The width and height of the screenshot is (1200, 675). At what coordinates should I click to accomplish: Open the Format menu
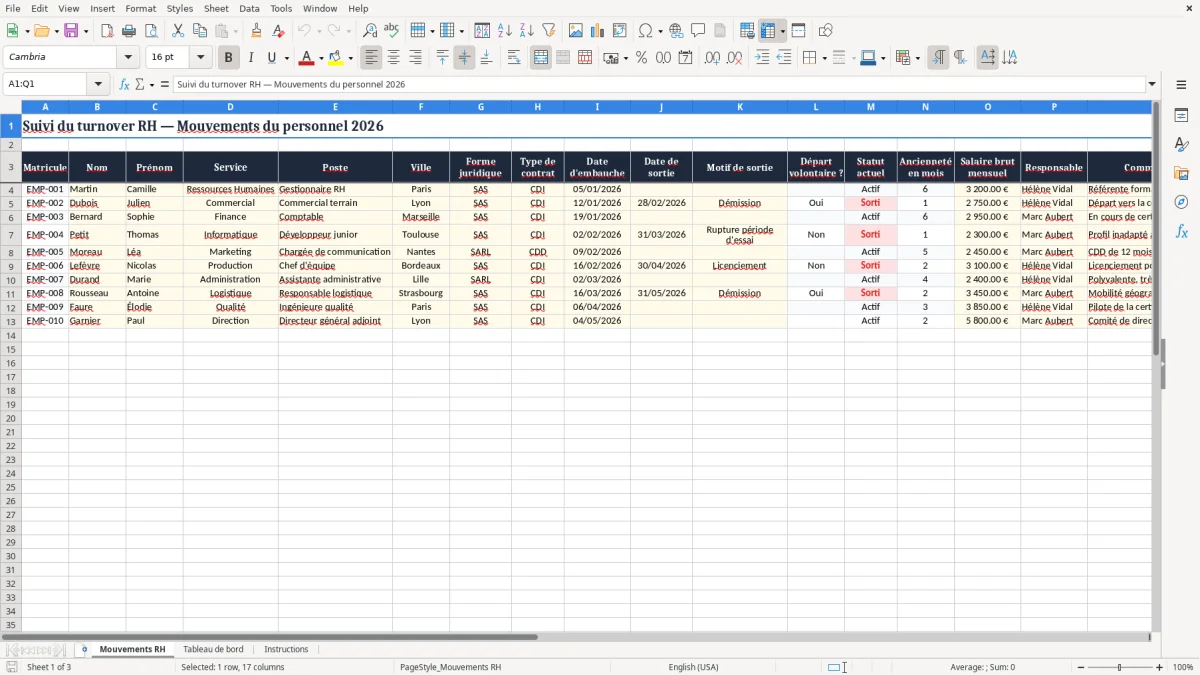(x=140, y=8)
